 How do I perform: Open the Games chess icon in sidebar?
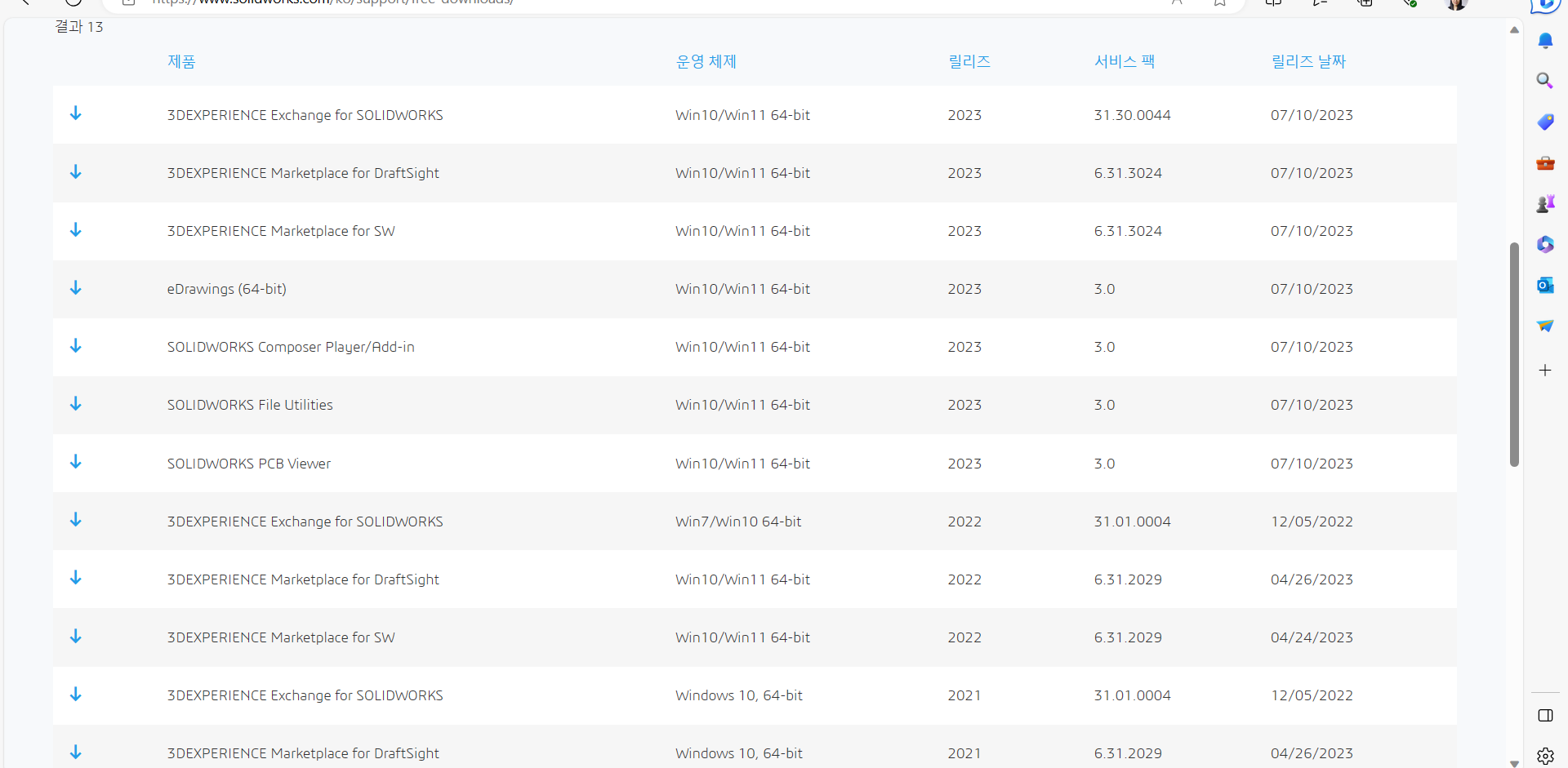pyautogui.click(x=1545, y=203)
